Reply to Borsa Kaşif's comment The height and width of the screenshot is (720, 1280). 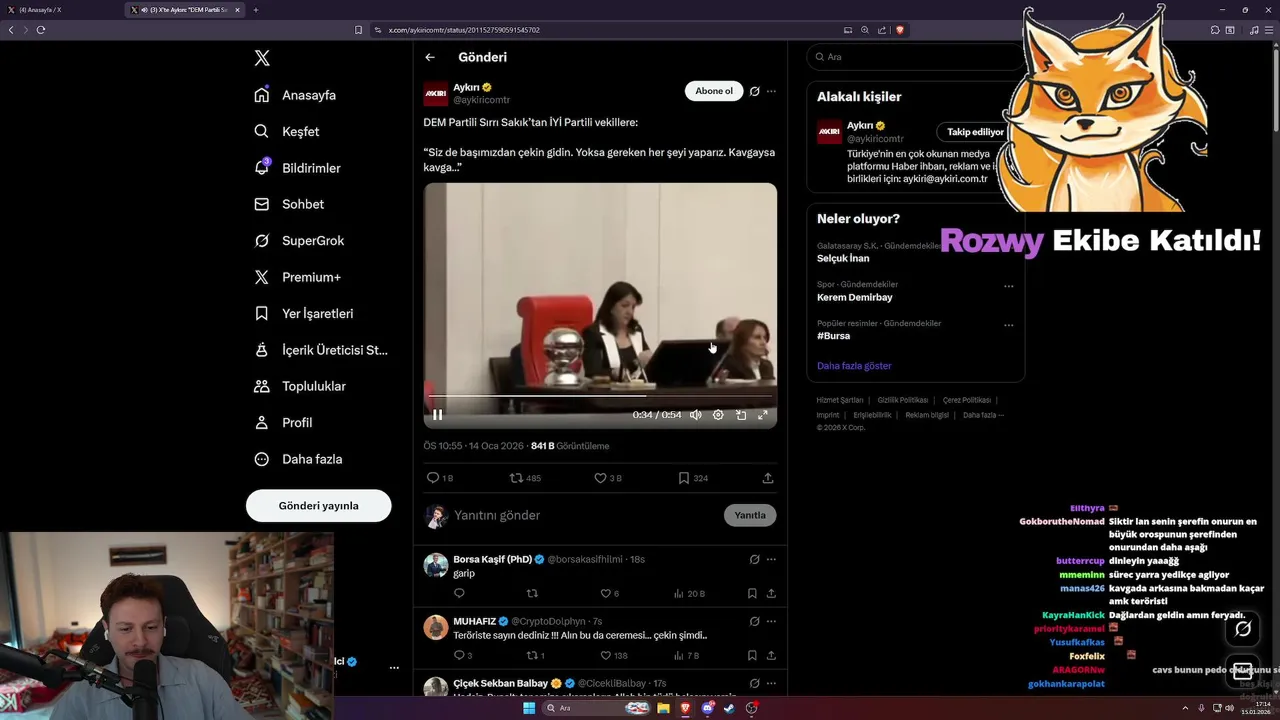459,593
